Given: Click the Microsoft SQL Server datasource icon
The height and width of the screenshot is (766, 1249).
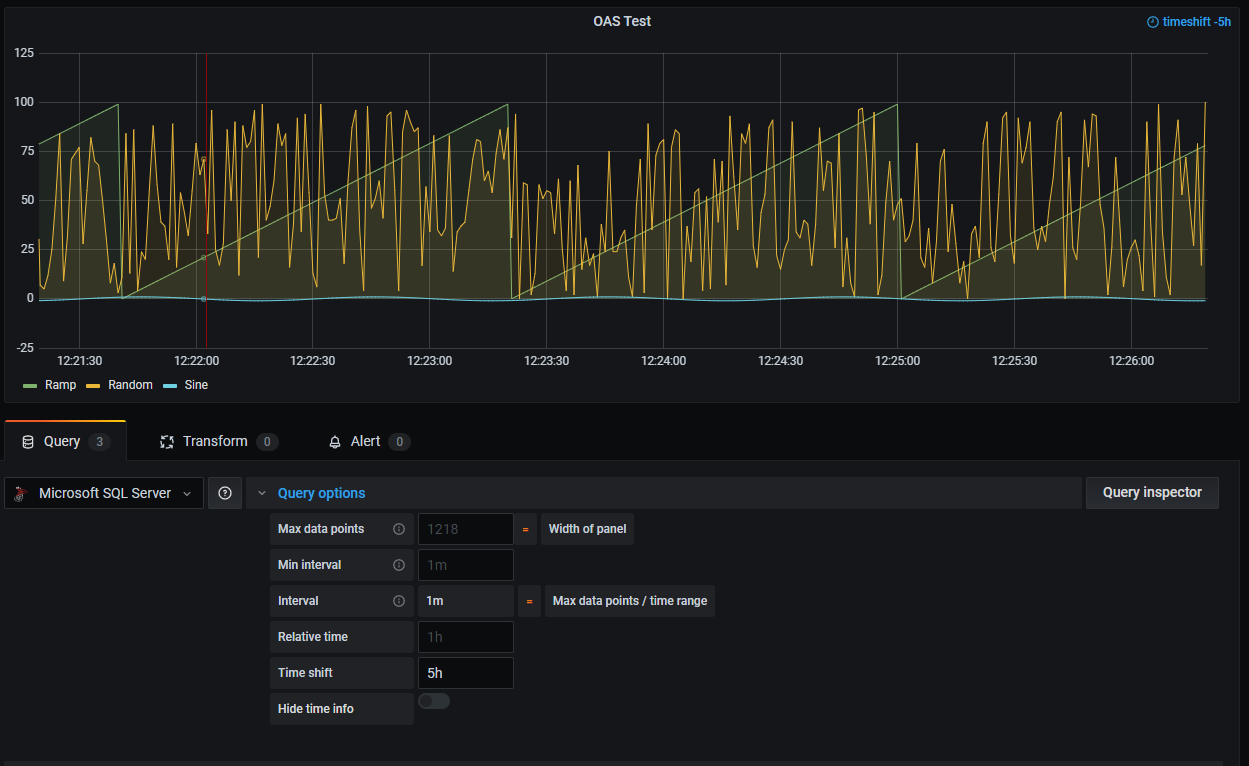Looking at the screenshot, I should (20, 492).
